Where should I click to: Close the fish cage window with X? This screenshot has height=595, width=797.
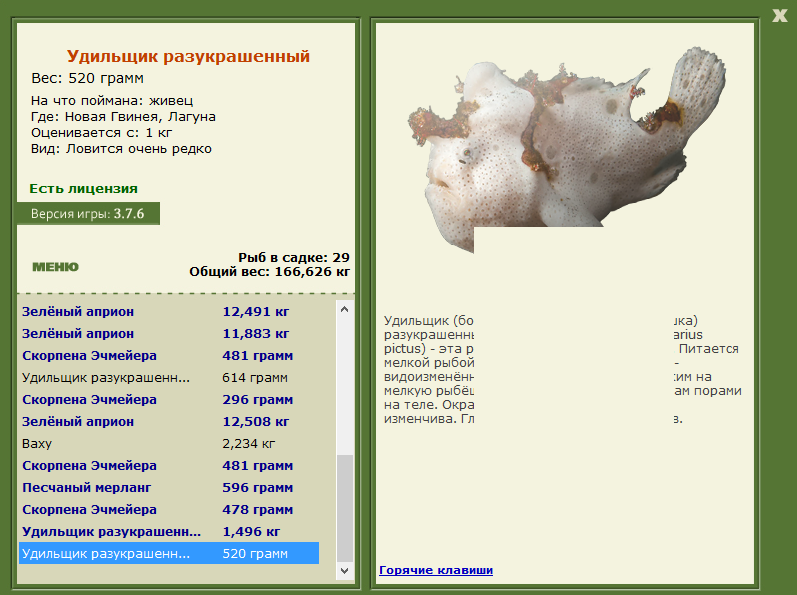(779, 15)
